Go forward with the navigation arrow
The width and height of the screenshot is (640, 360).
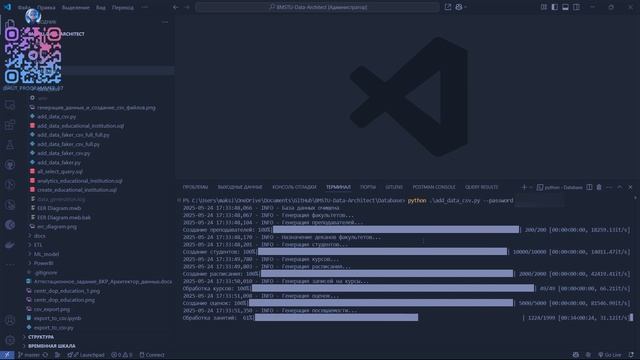tap(187, 7)
